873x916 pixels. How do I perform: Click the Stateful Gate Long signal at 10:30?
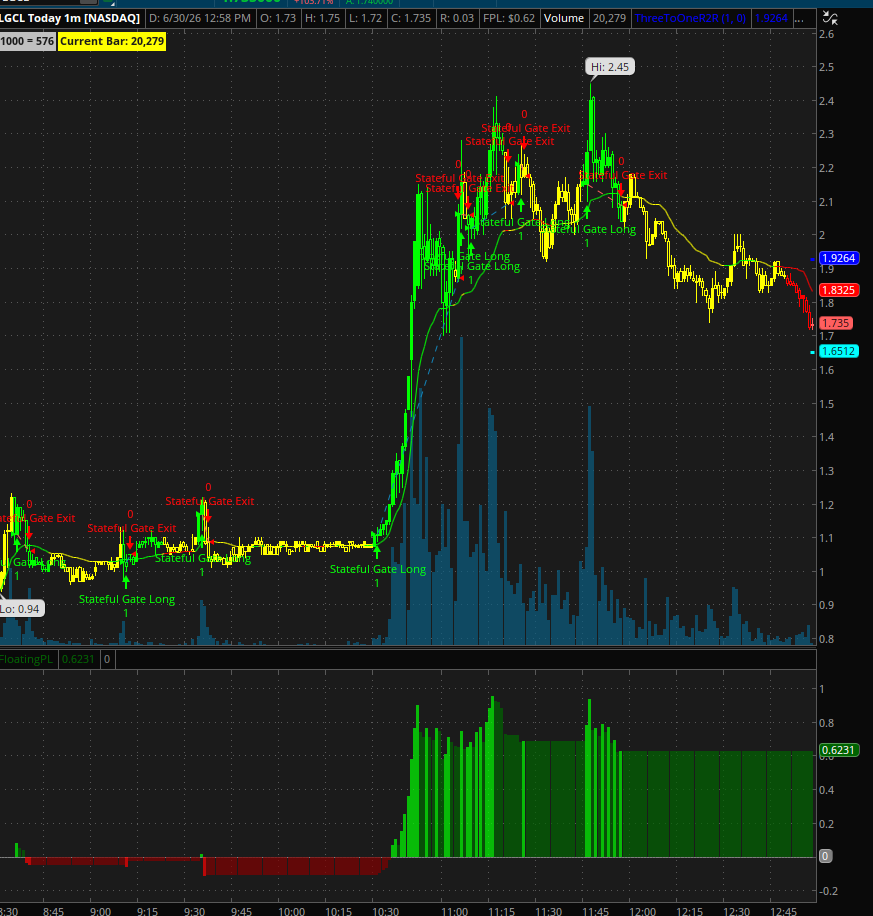(x=377, y=569)
